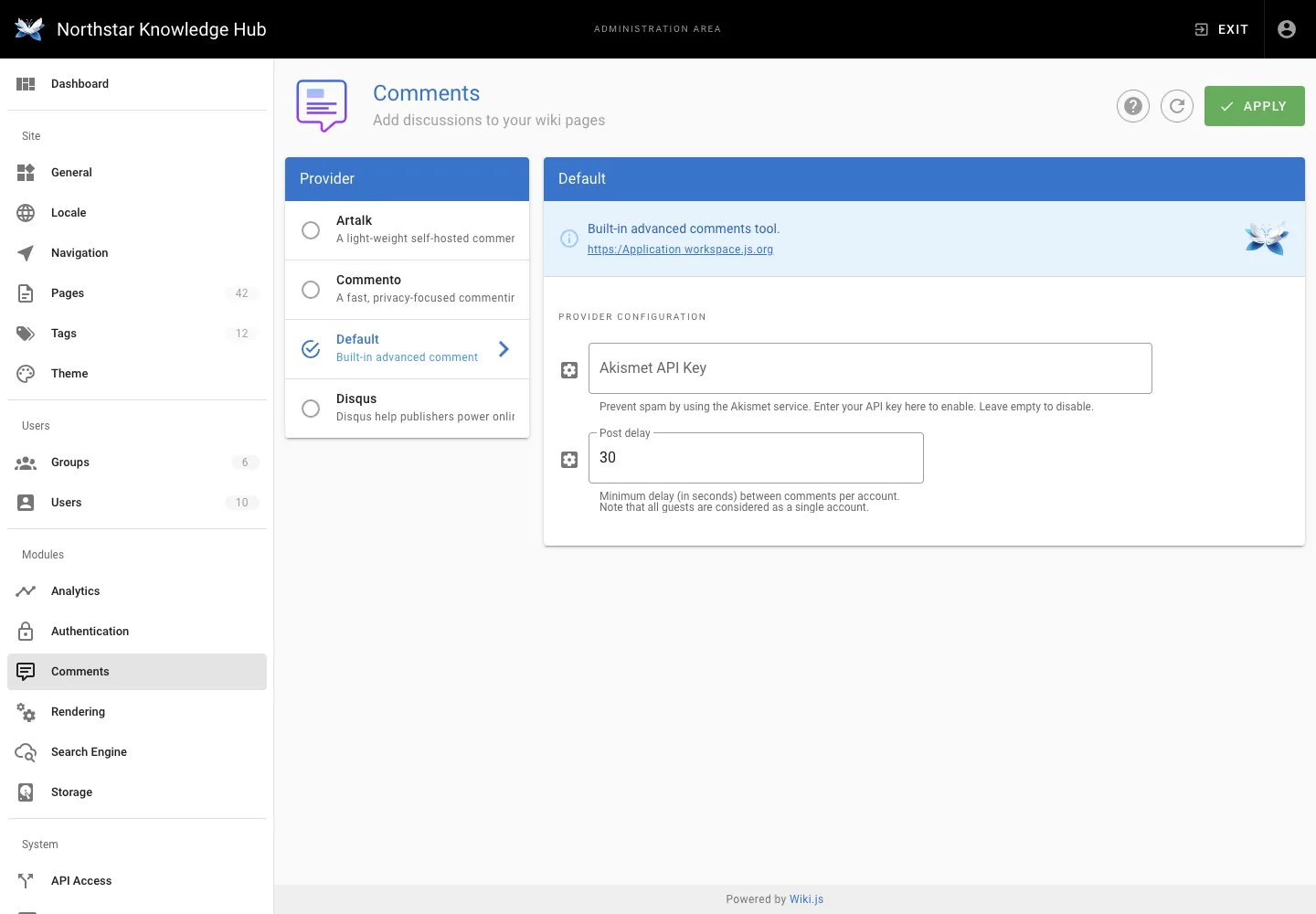Screen dimensions: 1316x914
Task: Click the info icon in Default banner
Action: 568,239
